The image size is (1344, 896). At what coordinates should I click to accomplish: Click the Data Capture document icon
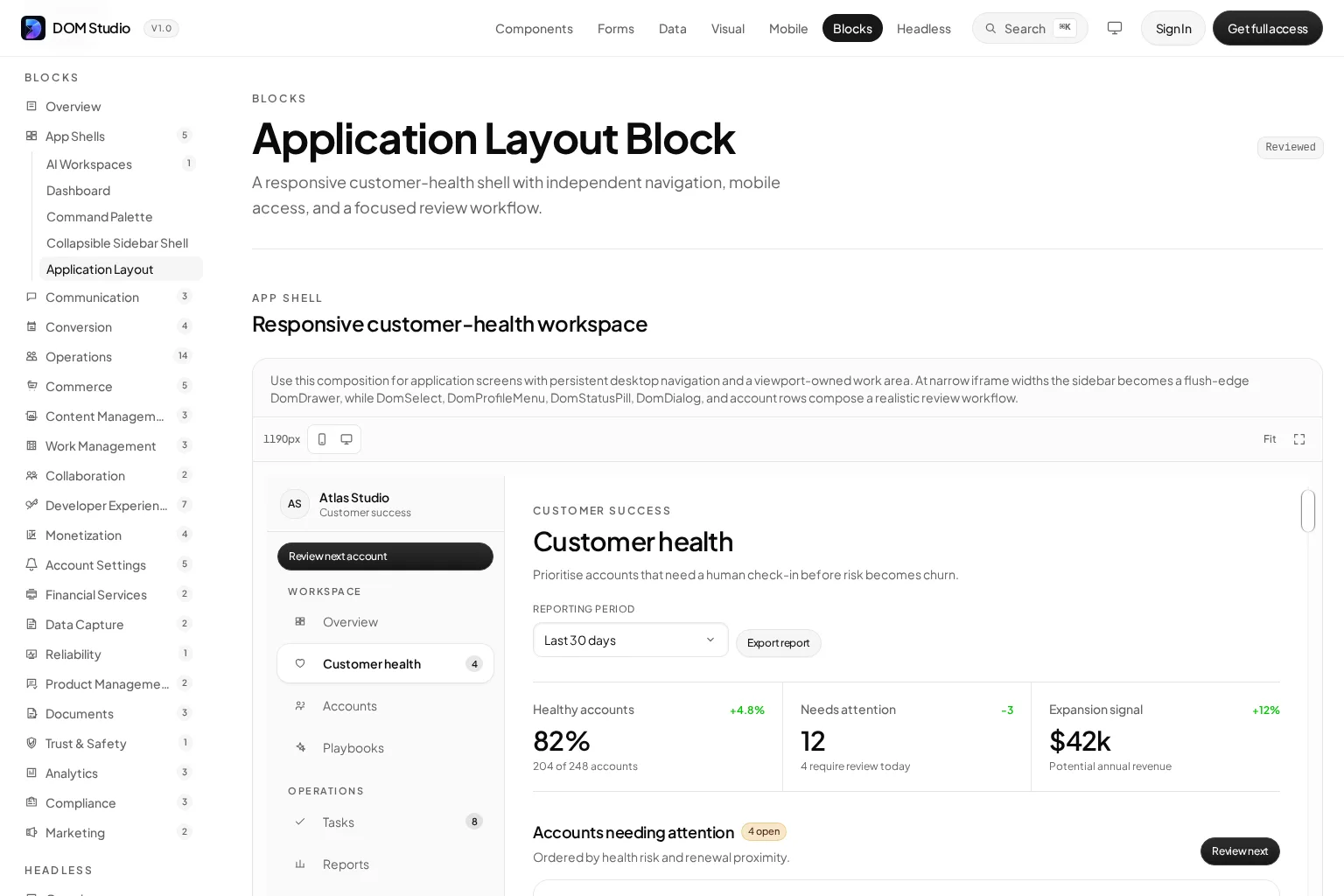click(x=31, y=624)
